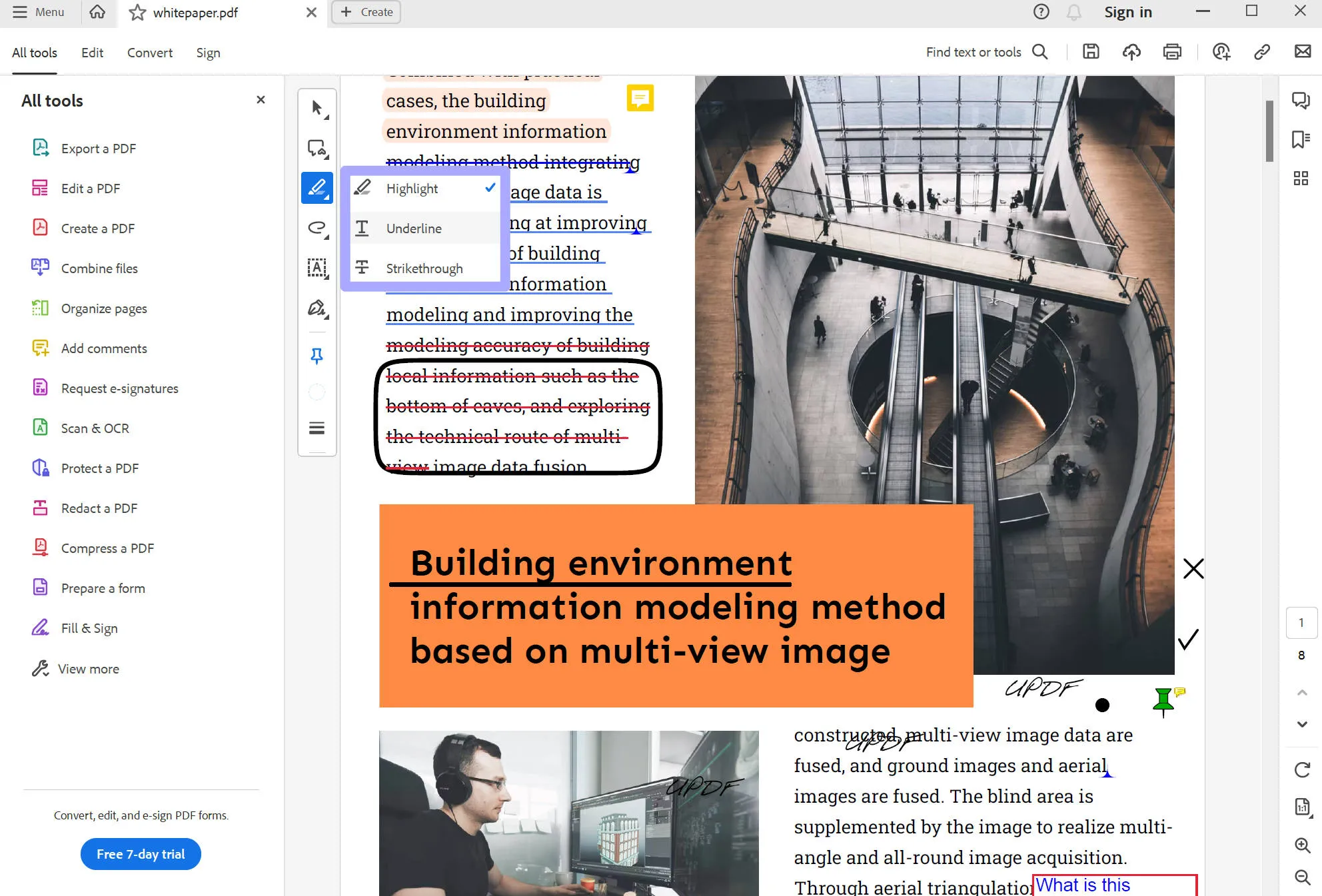Click the Sign in button
The height and width of the screenshot is (896, 1322).
pyautogui.click(x=1128, y=12)
